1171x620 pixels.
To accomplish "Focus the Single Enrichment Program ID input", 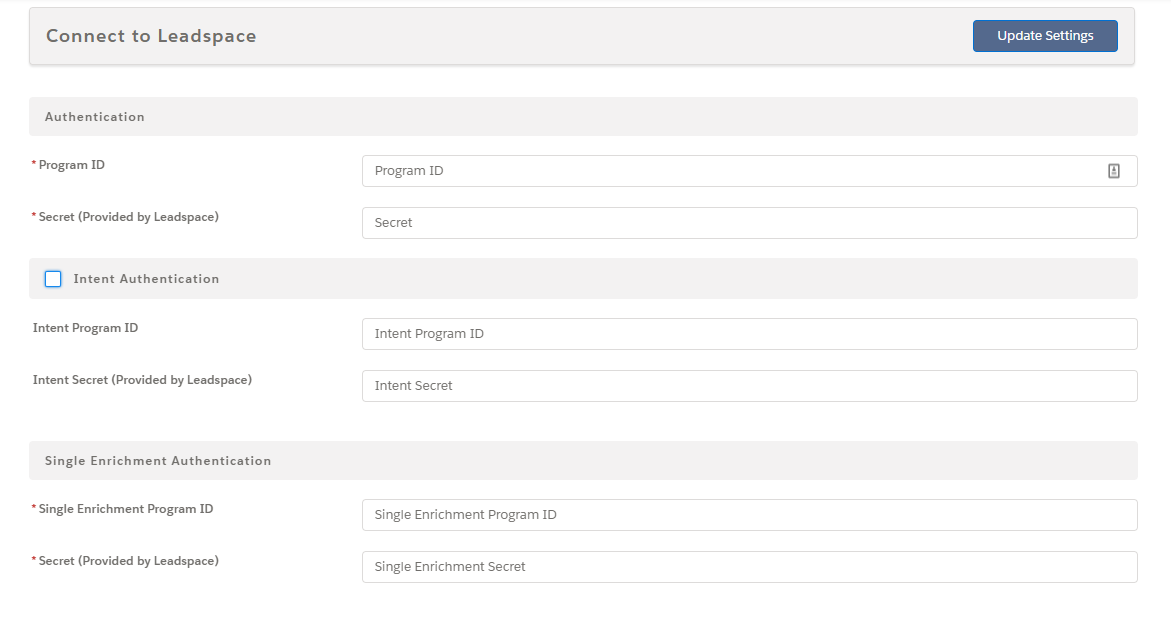I will 749,515.
